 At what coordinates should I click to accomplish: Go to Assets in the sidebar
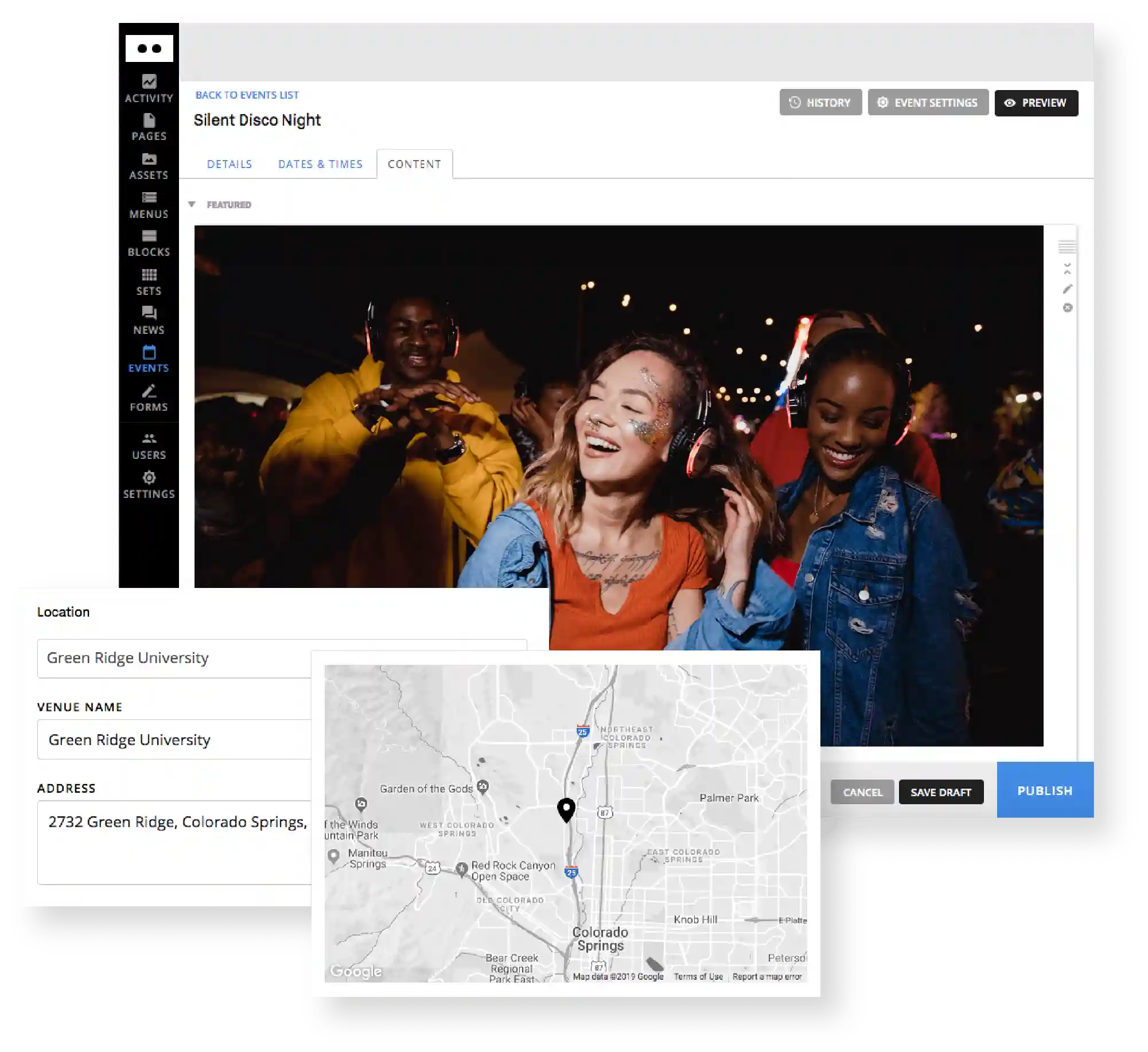point(149,166)
